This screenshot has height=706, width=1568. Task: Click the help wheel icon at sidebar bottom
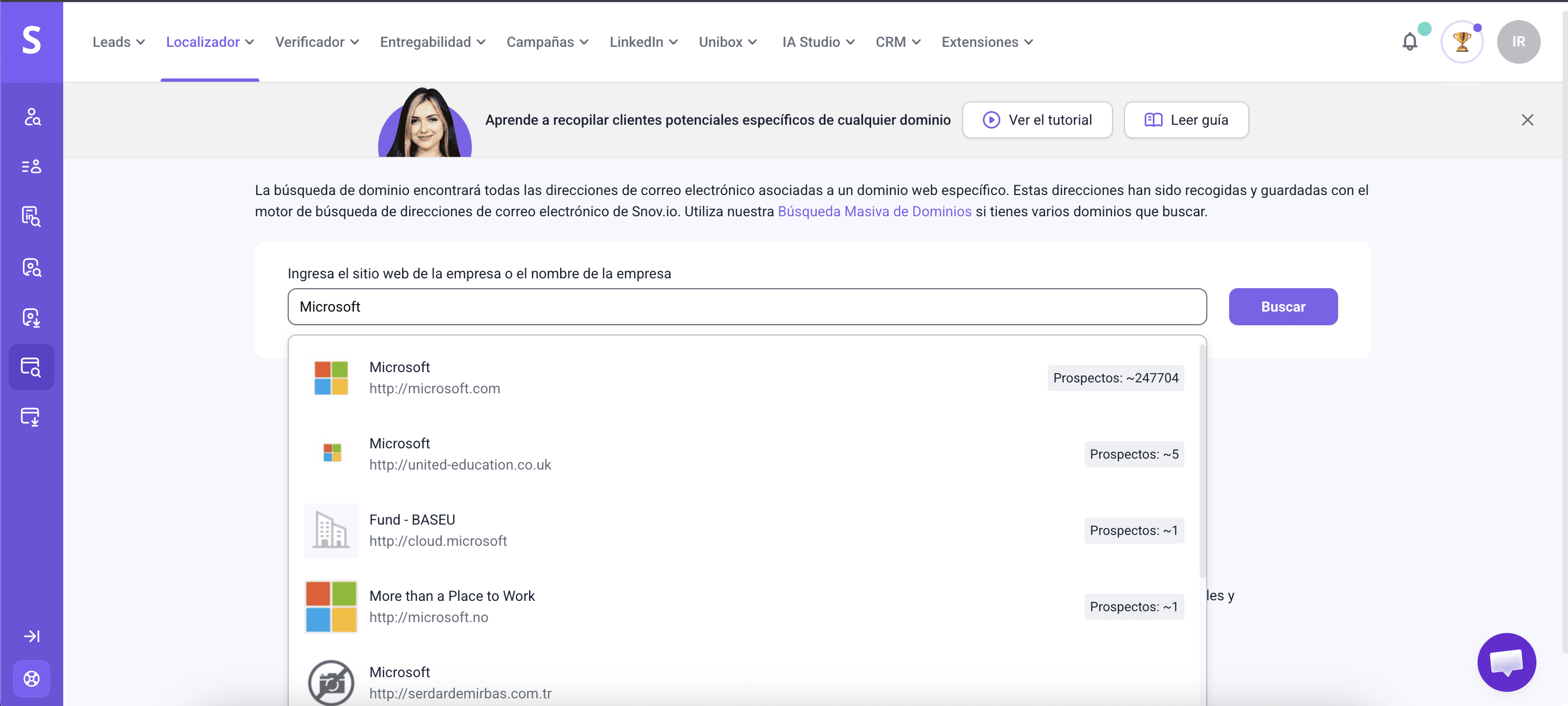[x=31, y=679]
